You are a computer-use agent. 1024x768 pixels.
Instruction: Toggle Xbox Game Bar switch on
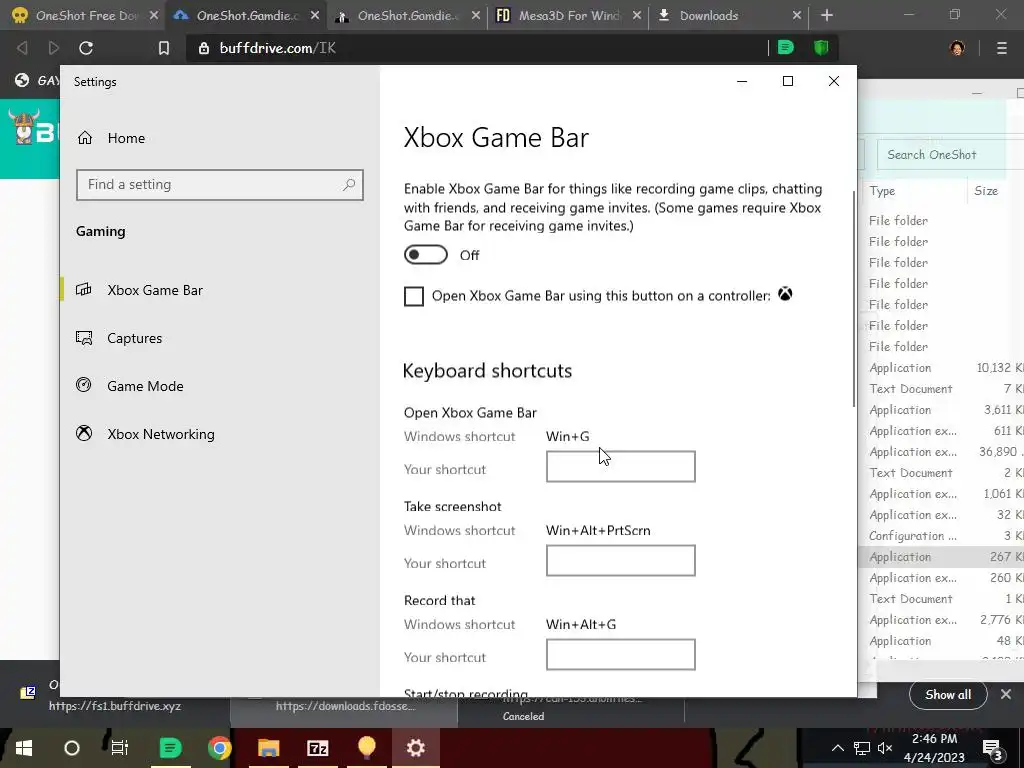(426, 255)
